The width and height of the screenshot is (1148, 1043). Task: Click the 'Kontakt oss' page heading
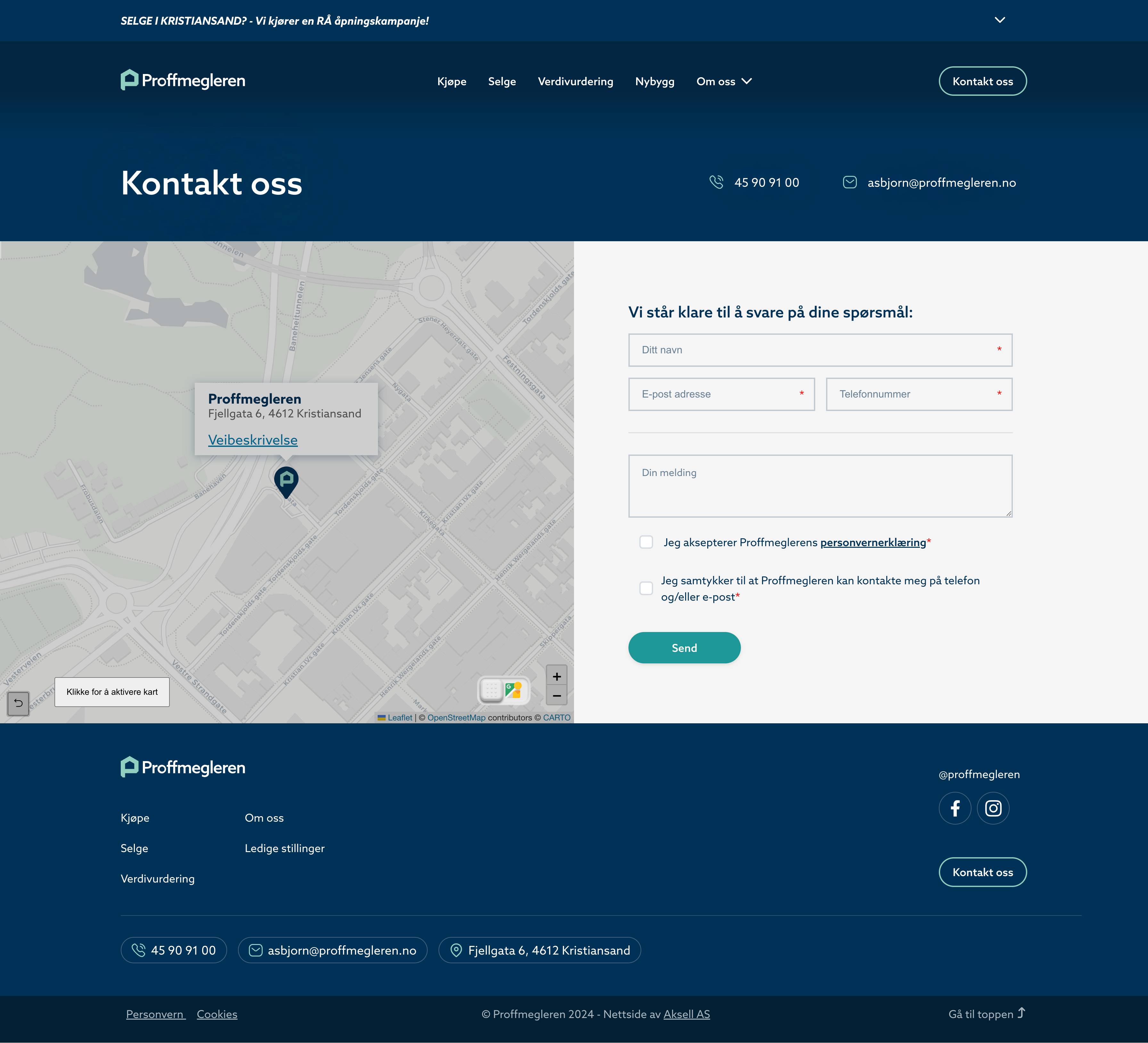(x=211, y=183)
